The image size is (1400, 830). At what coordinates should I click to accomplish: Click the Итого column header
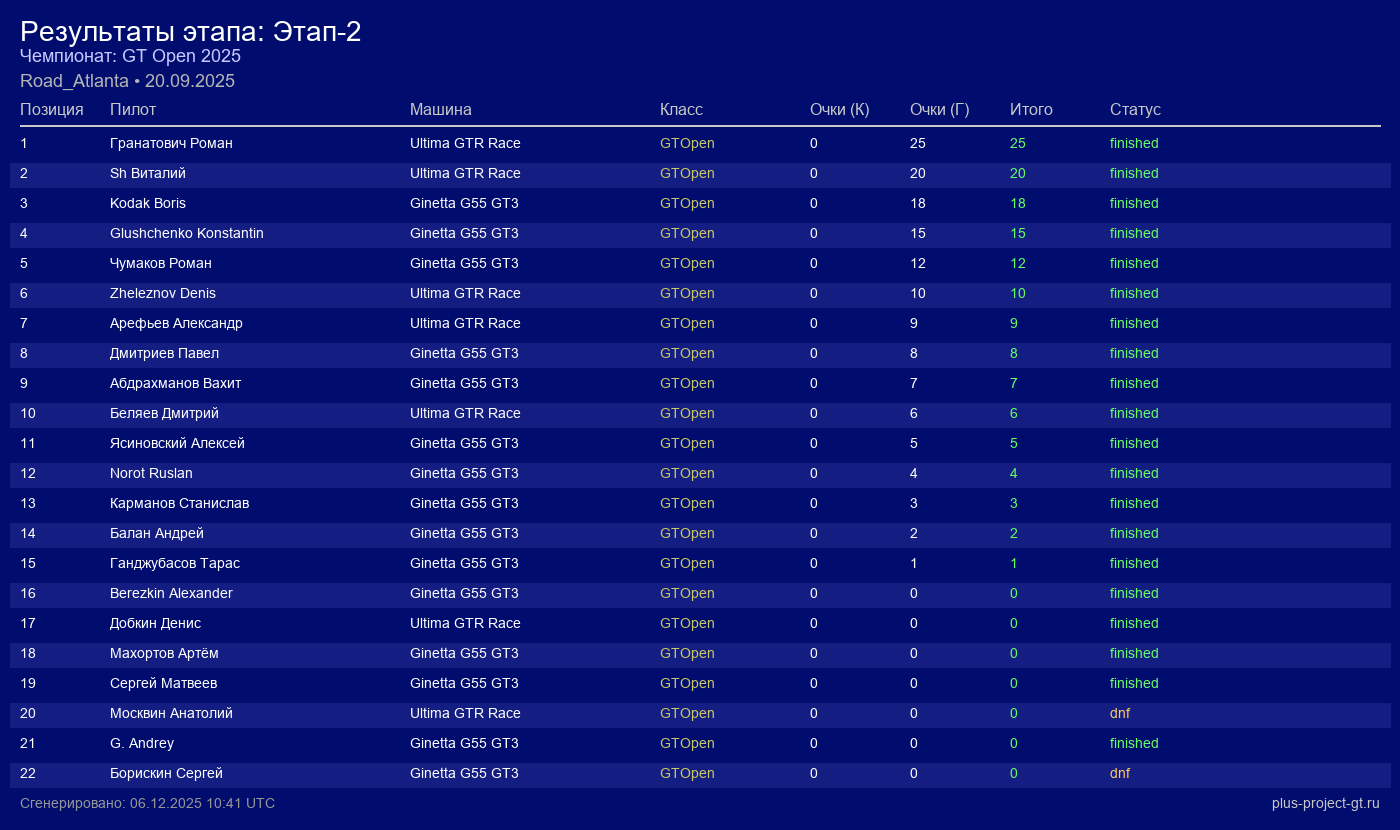point(1031,109)
